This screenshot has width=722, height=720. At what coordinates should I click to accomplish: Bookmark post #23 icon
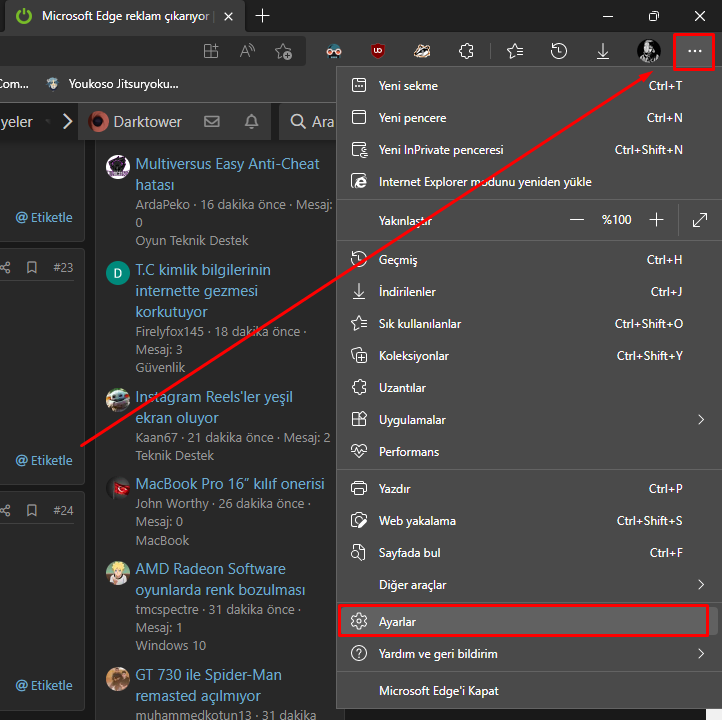tap(32, 267)
